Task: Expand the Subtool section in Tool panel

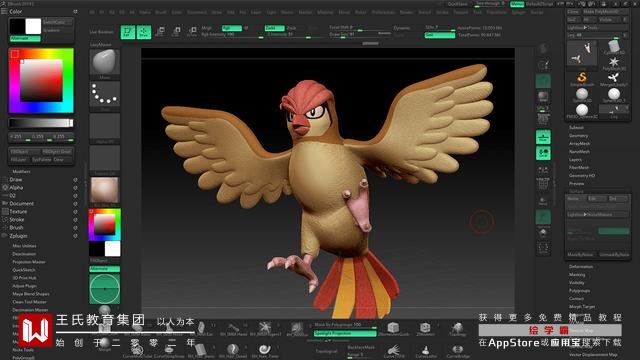Action: pos(576,128)
